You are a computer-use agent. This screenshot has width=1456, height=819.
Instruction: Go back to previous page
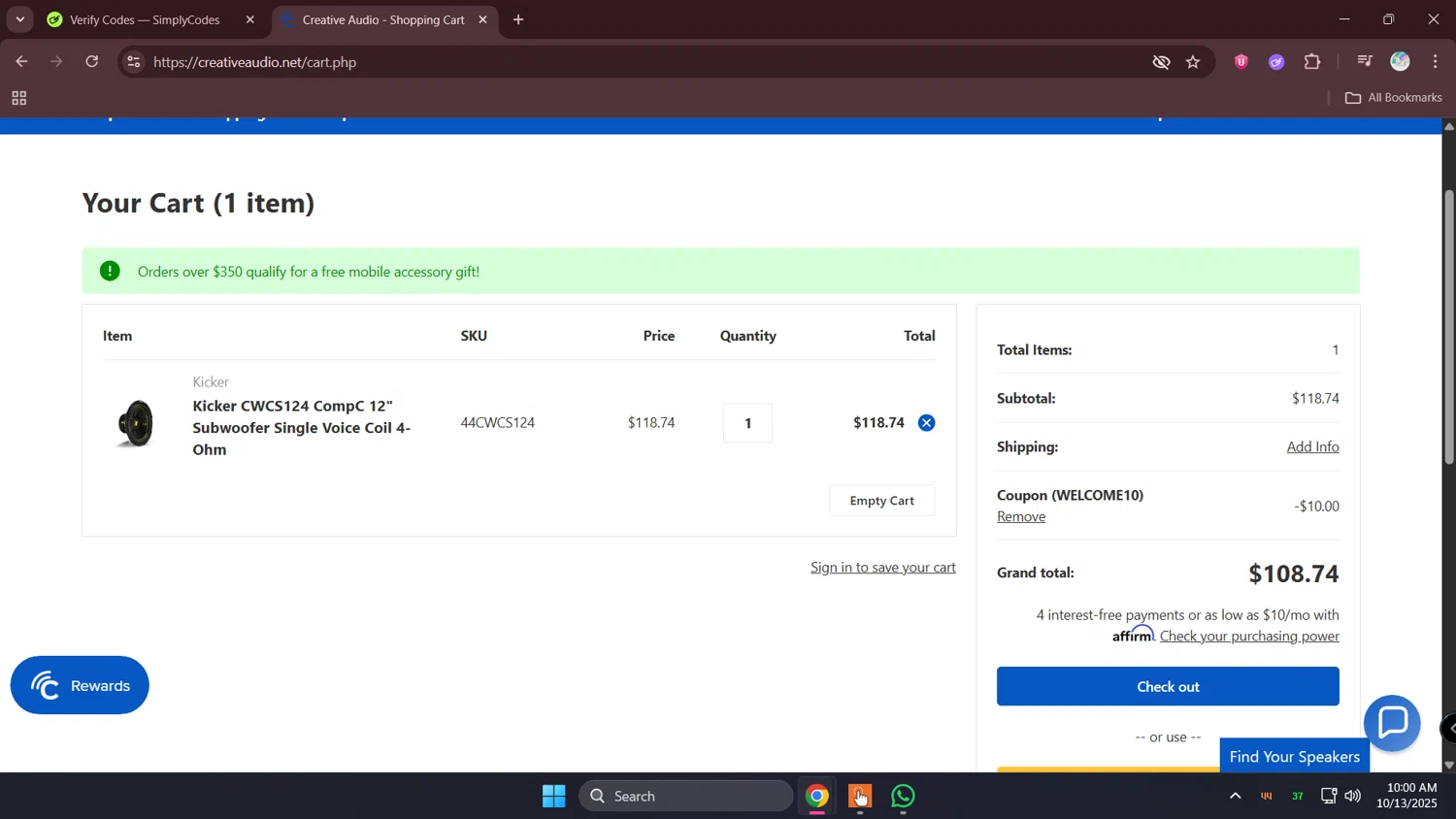point(21,62)
